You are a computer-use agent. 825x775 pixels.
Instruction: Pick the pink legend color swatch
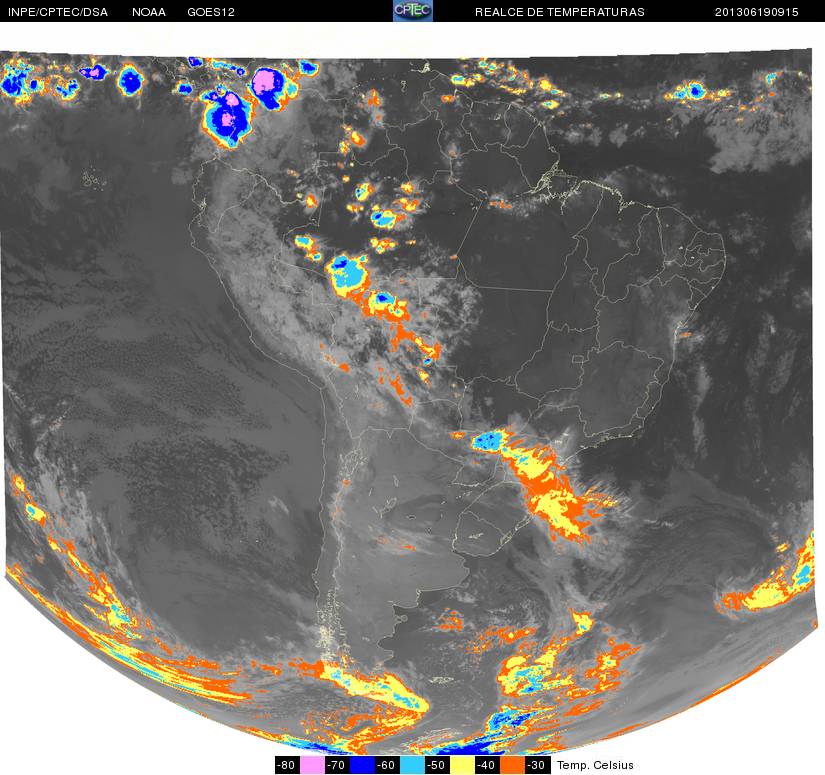point(312,765)
